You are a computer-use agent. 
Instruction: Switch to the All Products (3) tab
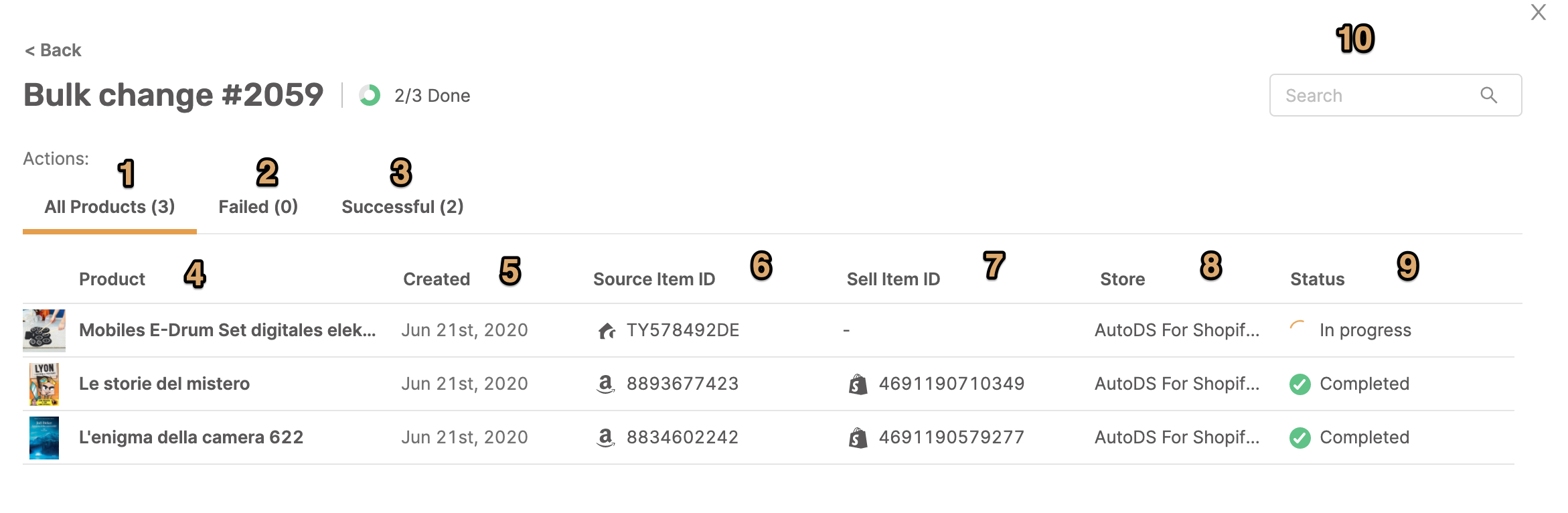pyautogui.click(x=110, y=207)
